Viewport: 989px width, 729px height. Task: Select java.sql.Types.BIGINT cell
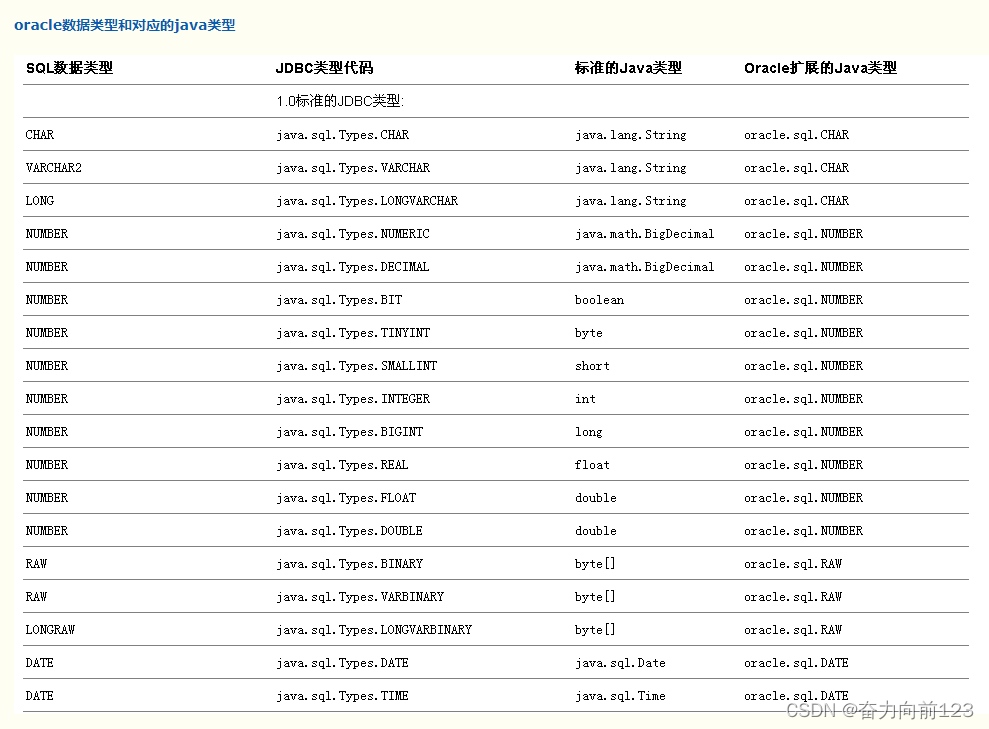349,432
